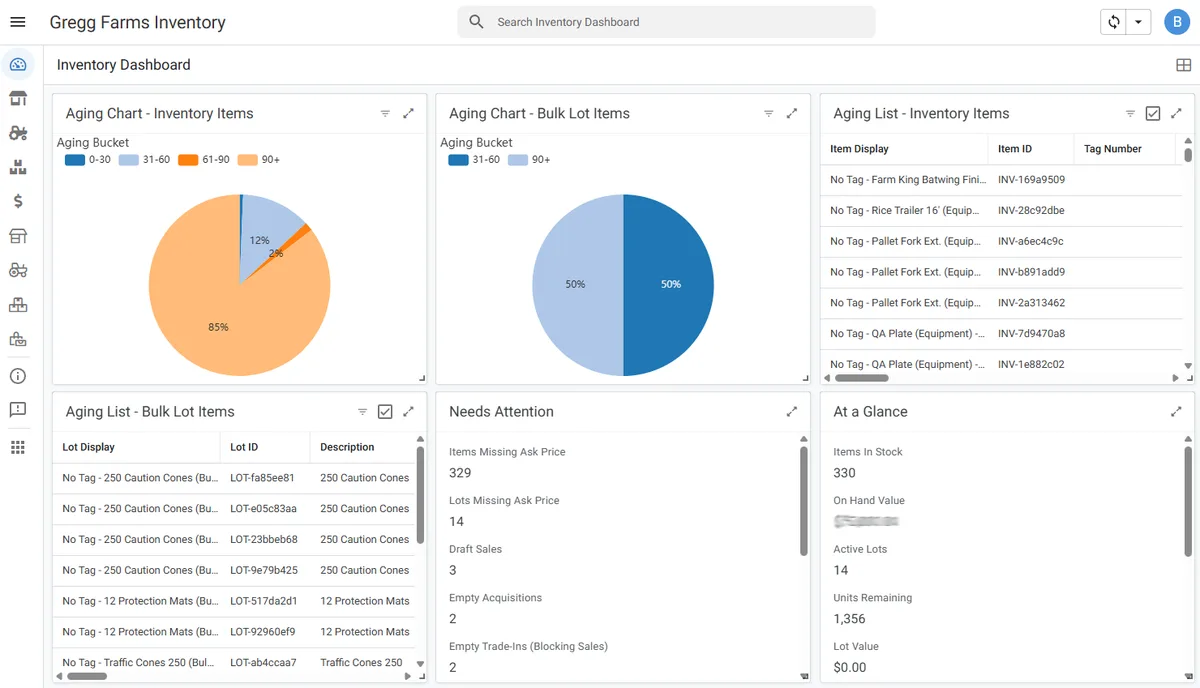Click lot ID LOT-9e79b425
This screenshot has height=688, width=1200.
[264, 570]
